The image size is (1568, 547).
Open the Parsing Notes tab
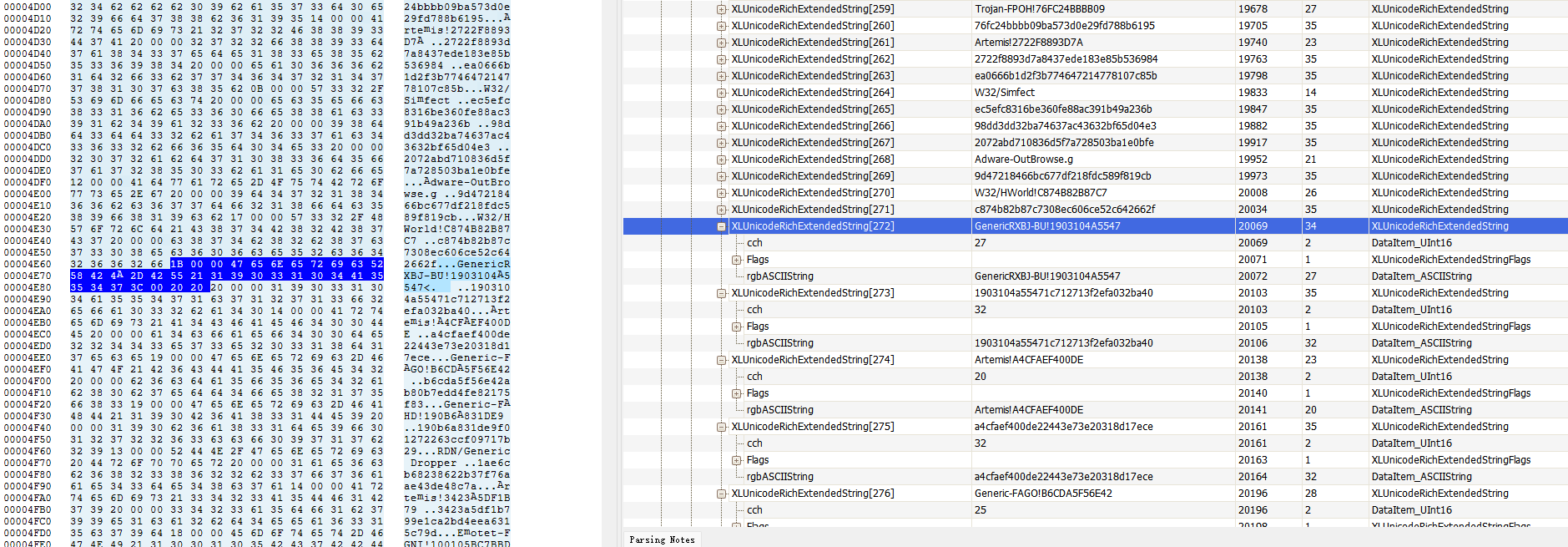tap(662, 539)
